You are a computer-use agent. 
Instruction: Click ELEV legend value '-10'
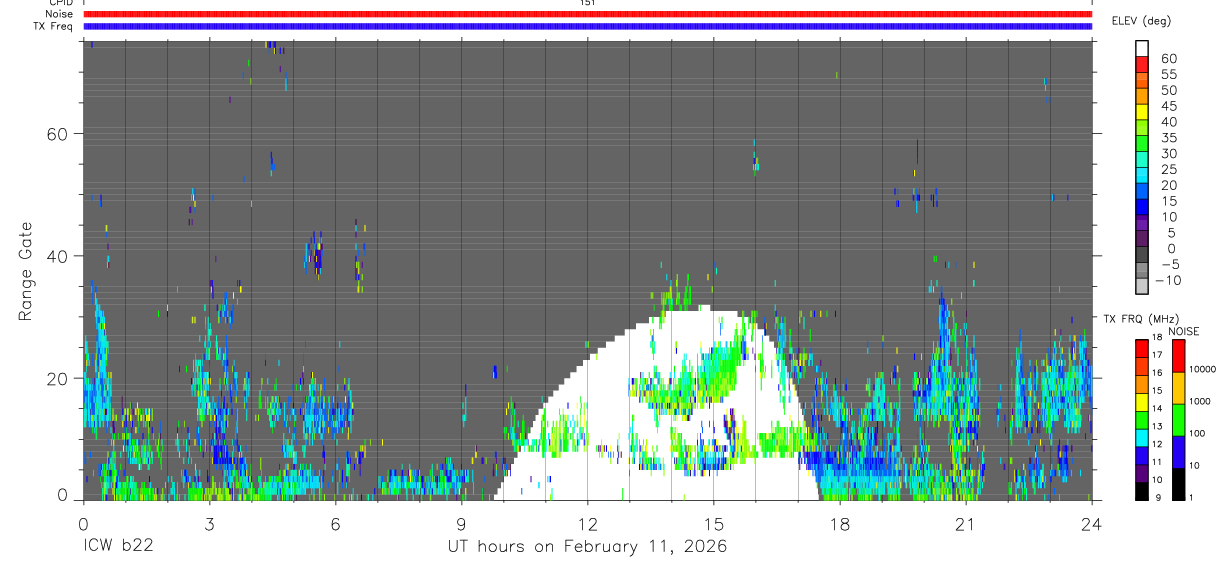[x=1170, y=281]
